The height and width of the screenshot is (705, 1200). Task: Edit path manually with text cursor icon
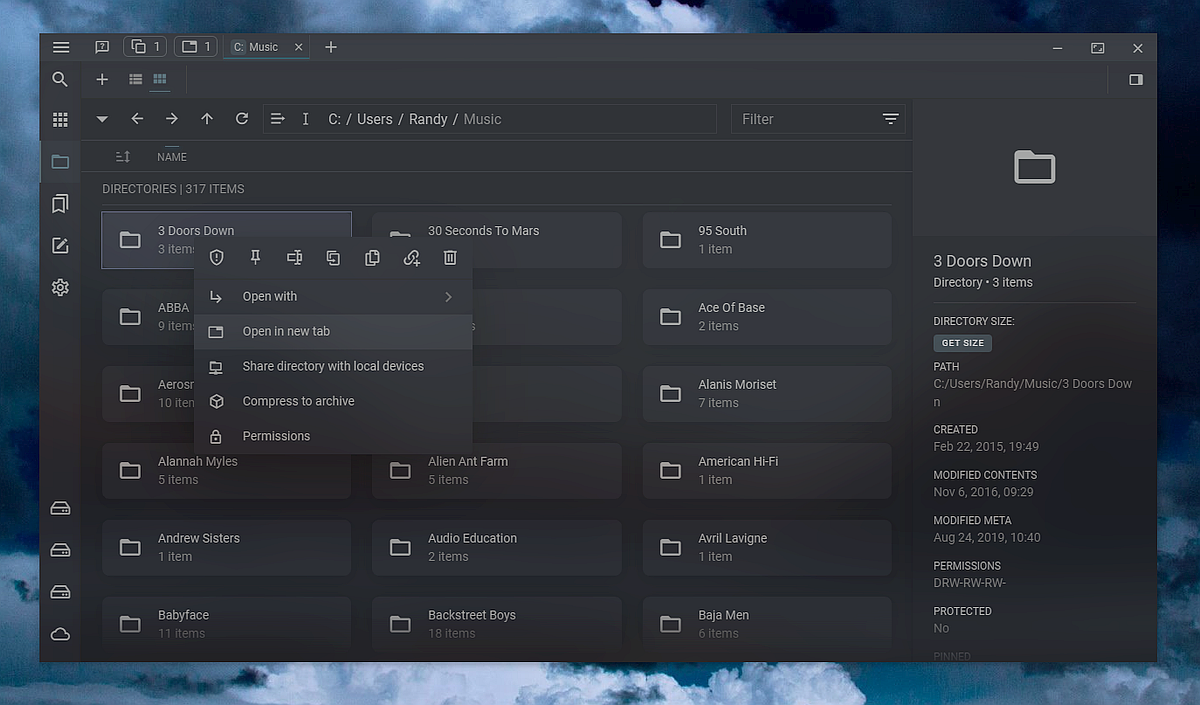coord(305,119)
